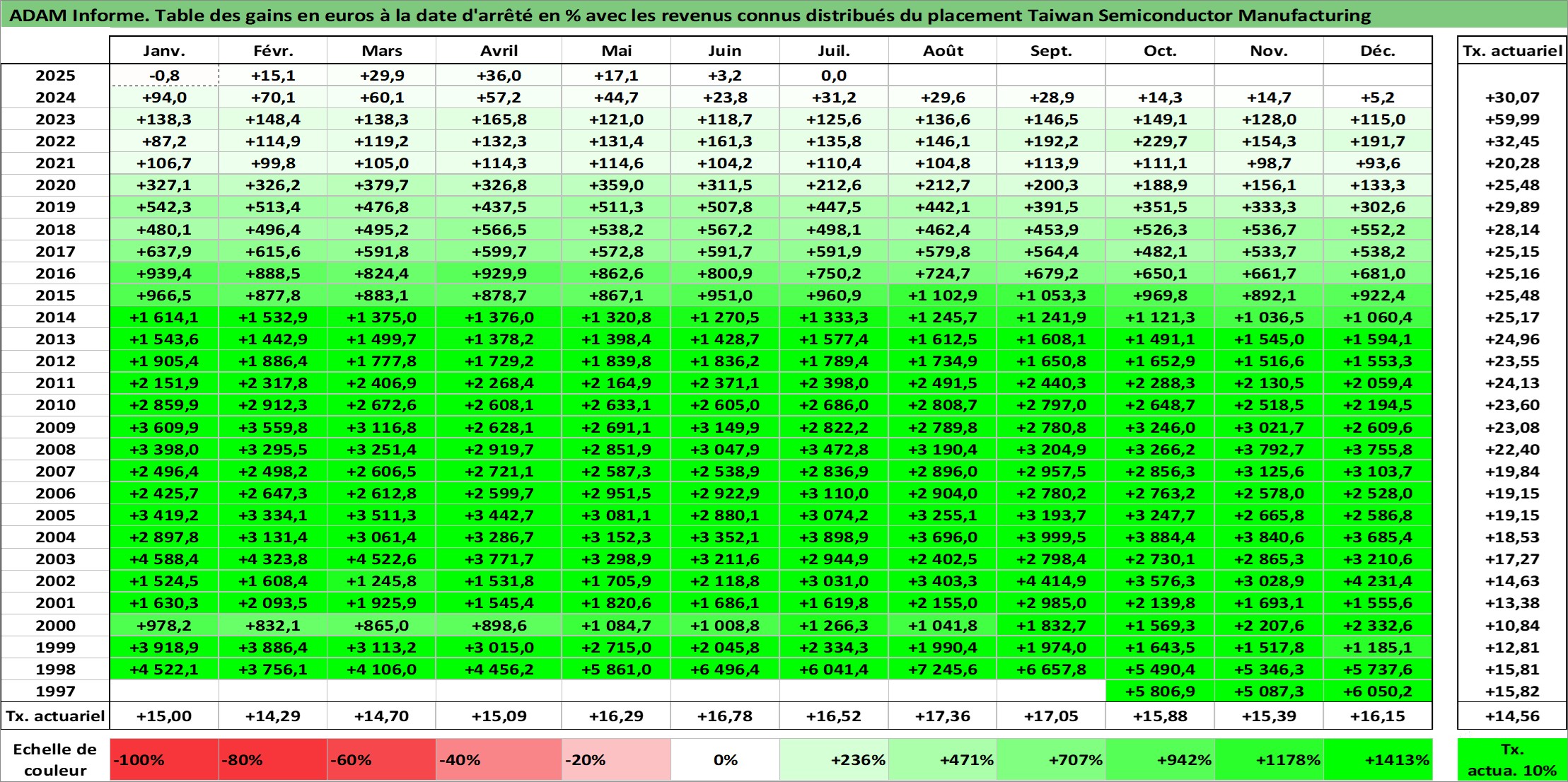This screenshot has height=782, width=1568.
Task: Select cell +3 609,9 in Janv. 2009
Action: coord(164,427)
